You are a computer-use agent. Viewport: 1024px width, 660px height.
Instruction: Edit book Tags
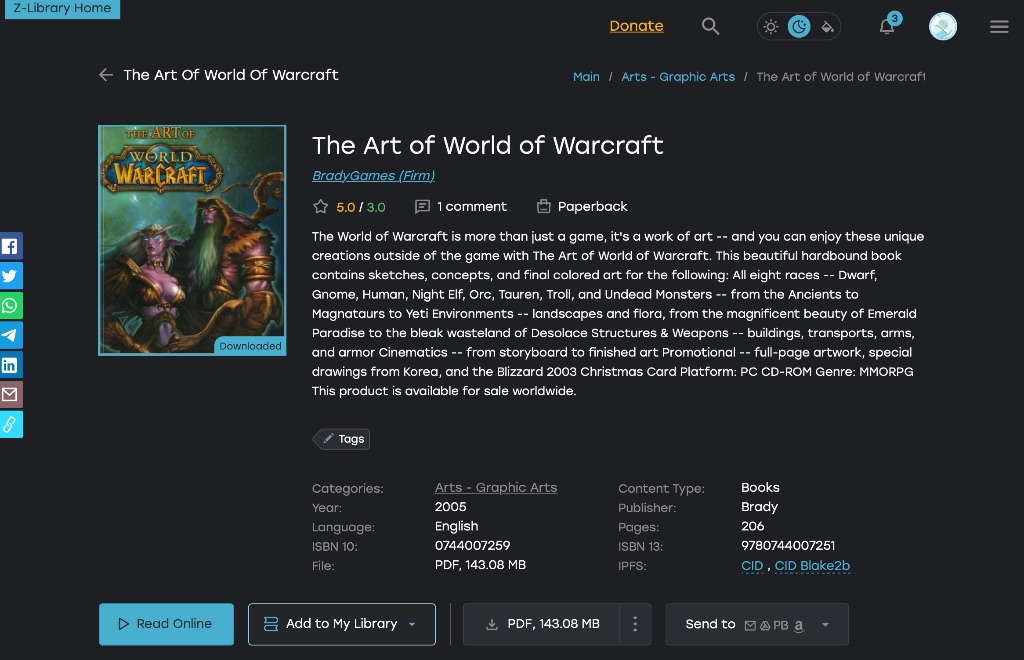342,439
